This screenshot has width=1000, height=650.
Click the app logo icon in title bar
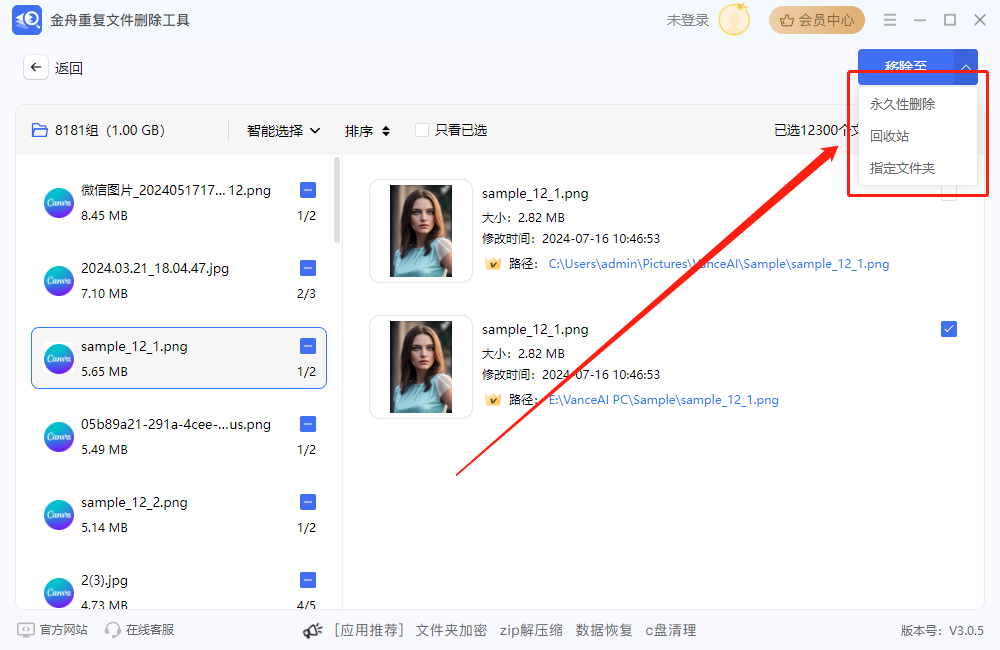(x=27, y=20)
